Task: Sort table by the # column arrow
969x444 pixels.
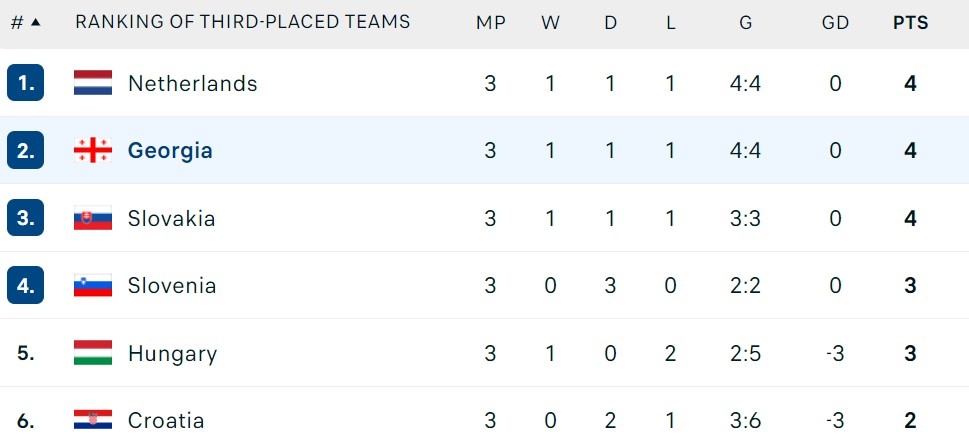Action: tap(36, 23)
